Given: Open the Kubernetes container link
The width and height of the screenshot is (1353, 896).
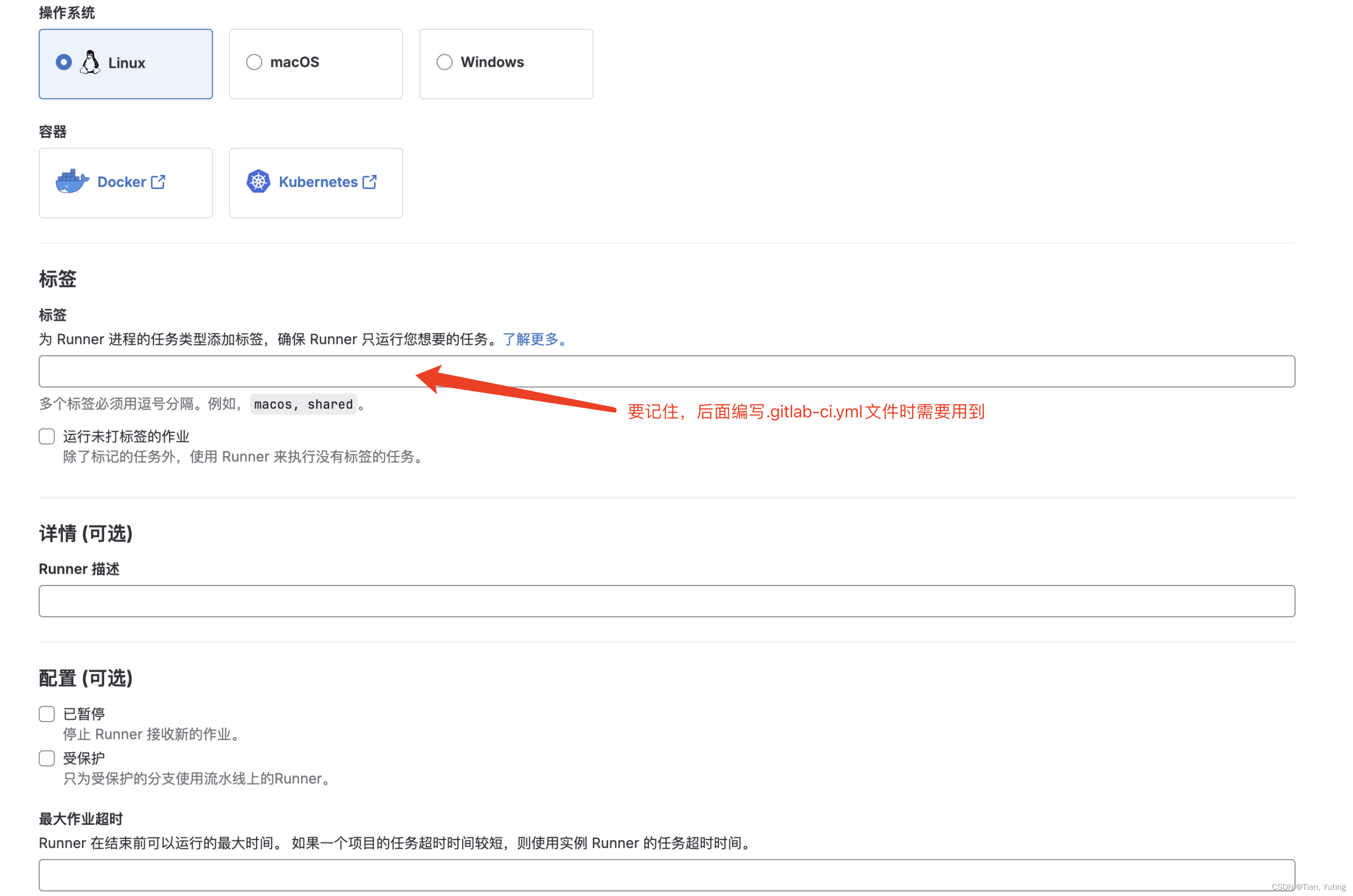Looking at the screenshot, I should pos(318,182).
